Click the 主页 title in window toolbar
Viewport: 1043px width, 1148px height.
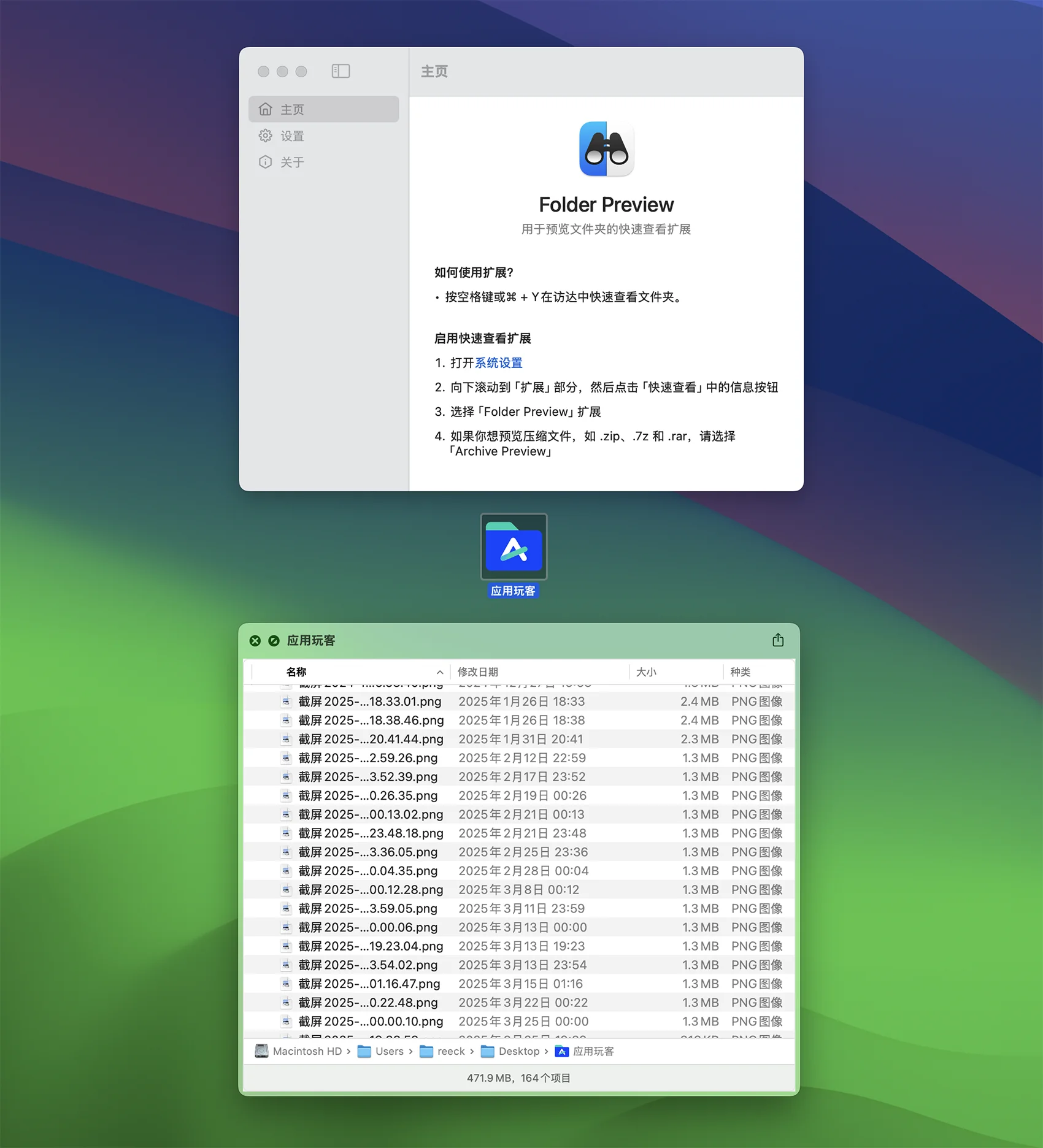(434, 71)
